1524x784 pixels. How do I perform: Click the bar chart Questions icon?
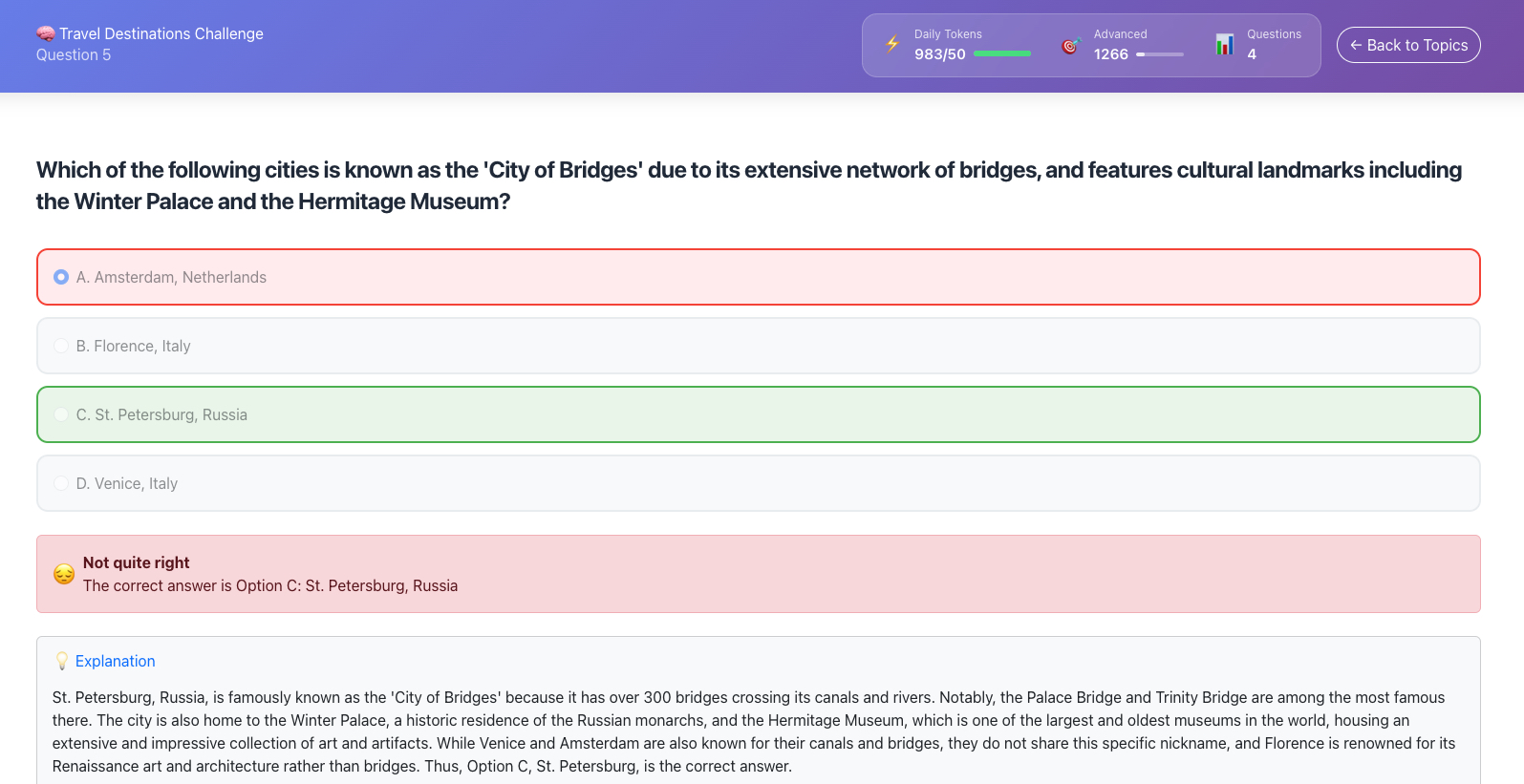(x=1225, y=44)
